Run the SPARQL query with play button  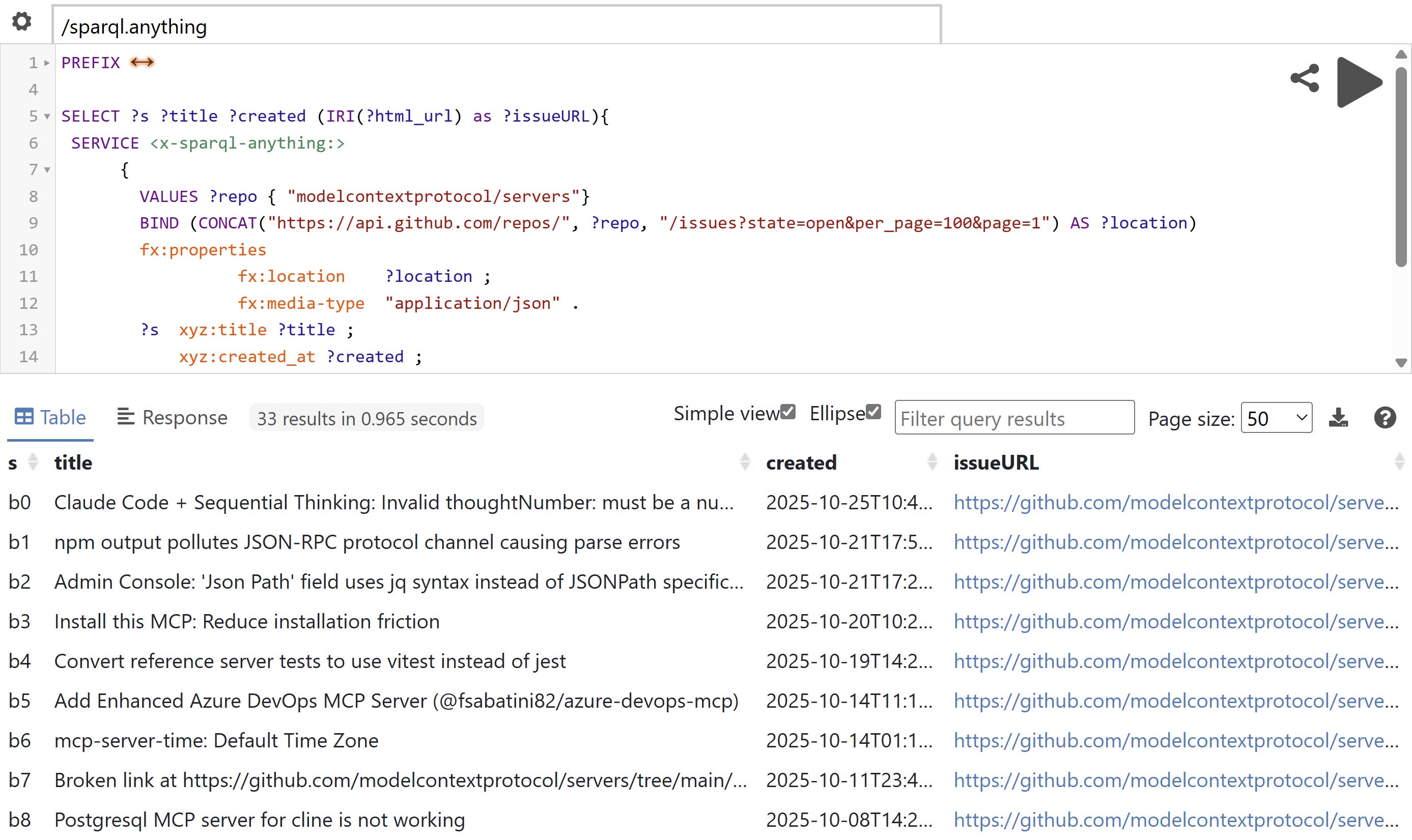[x=1359, y=82]
